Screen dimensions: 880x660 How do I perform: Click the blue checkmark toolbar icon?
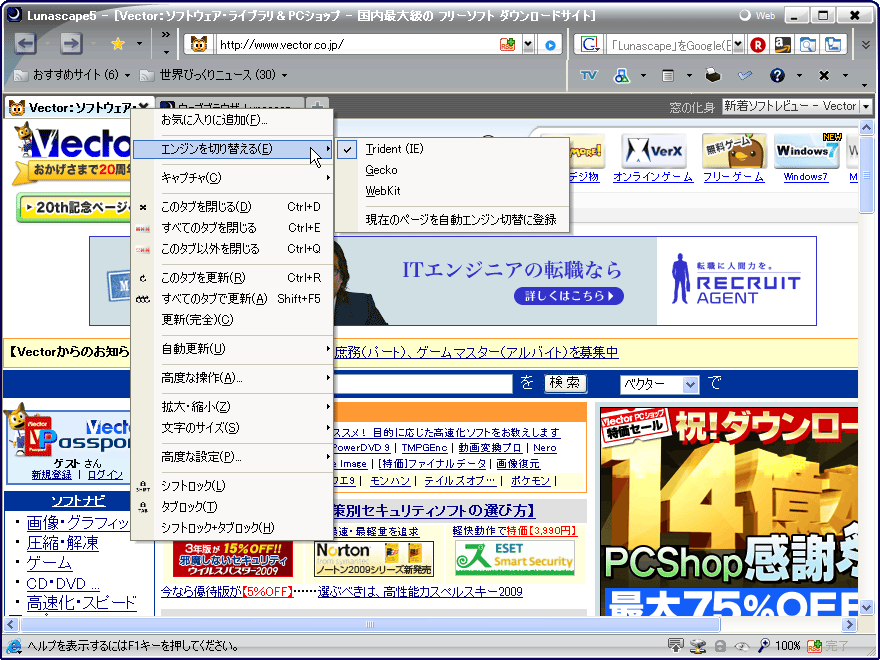point(745,75)
